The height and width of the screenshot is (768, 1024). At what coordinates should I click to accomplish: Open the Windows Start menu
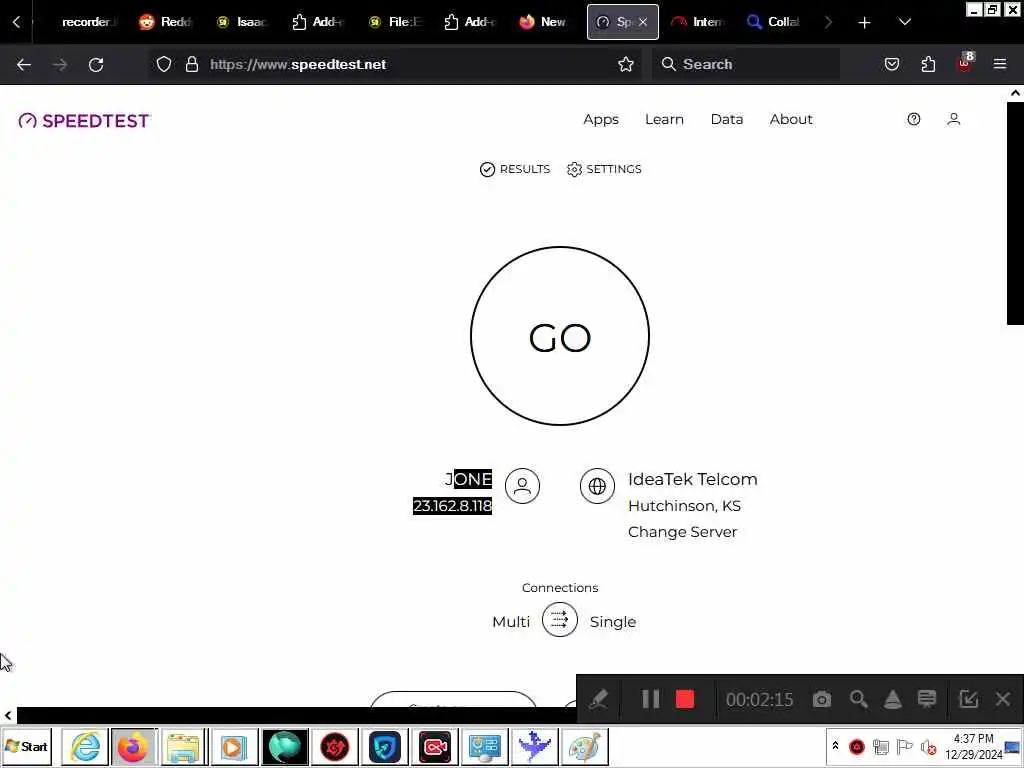26,746
